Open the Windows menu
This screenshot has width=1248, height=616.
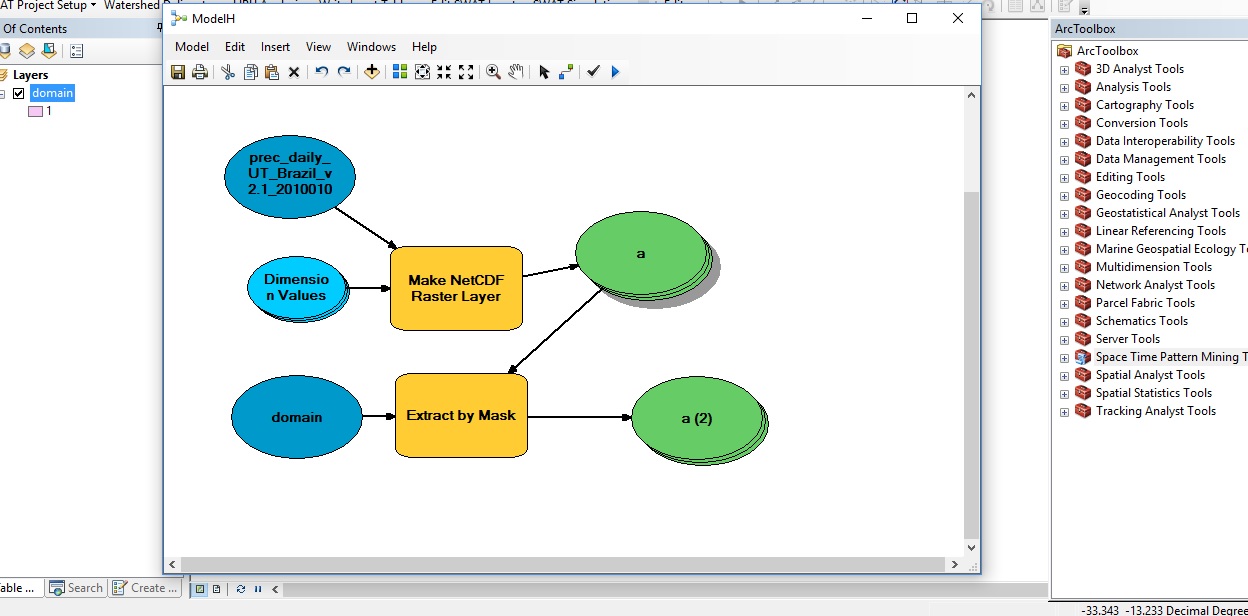pyautogui.click(x=371, y=47)
